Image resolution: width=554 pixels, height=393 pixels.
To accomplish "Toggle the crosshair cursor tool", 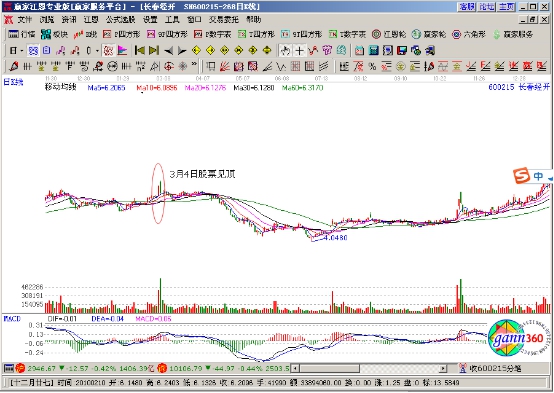I will point(299,51).
